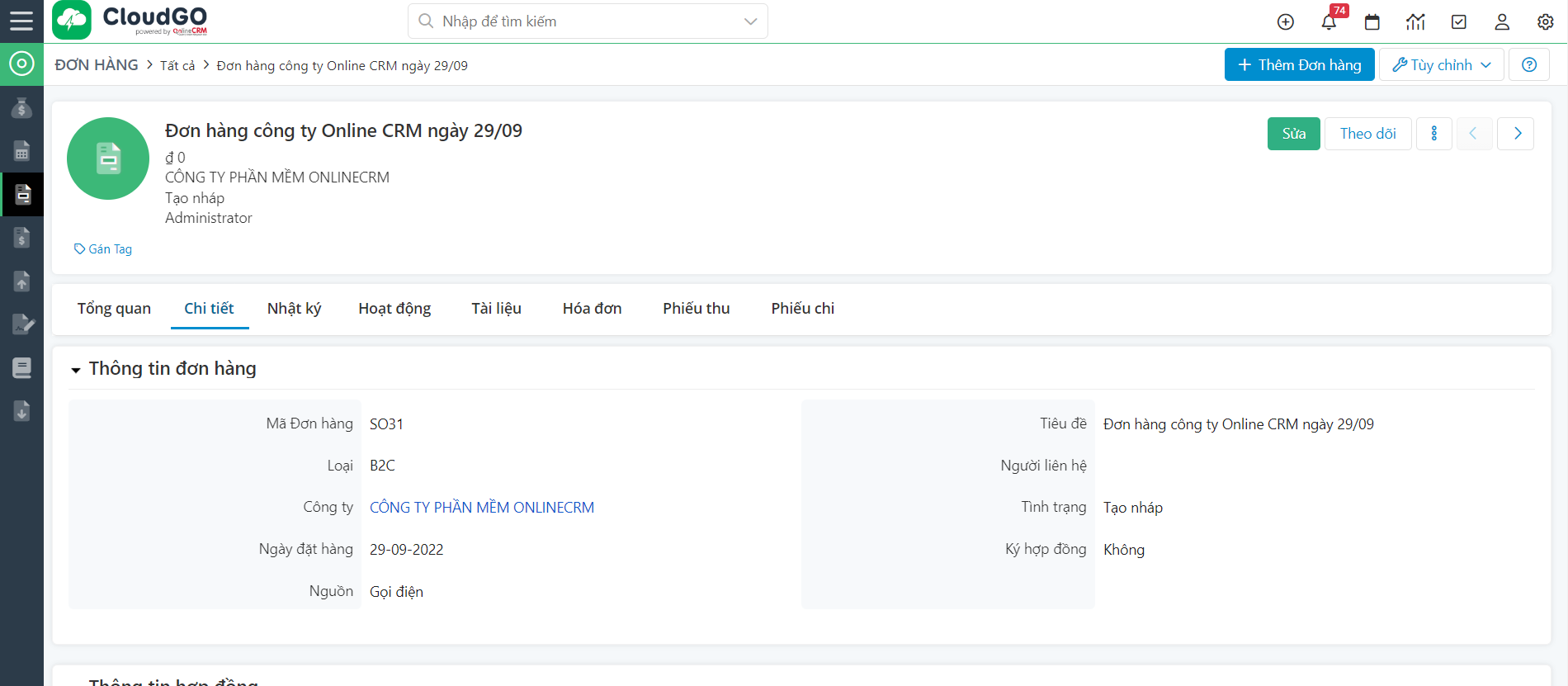Click the Loại value B2C

(x=382, y=466)
